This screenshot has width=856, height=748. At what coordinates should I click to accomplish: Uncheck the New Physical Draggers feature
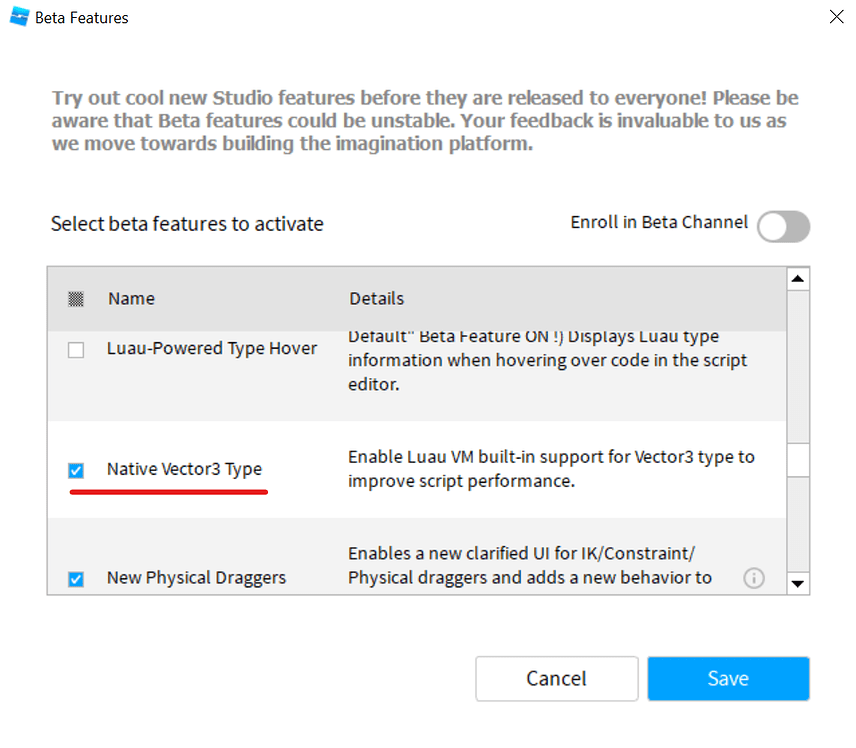coord(76,578)
